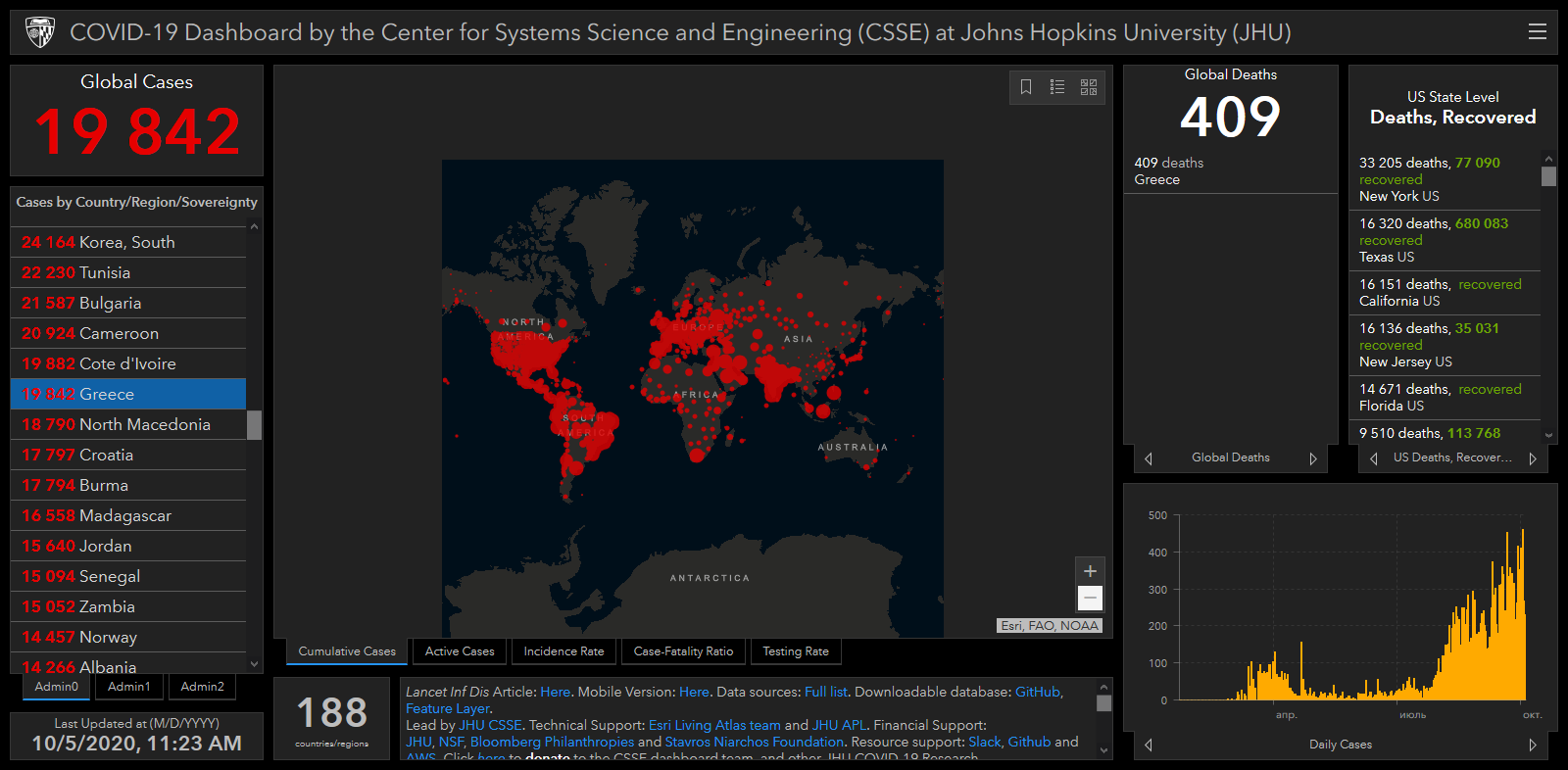Open the Lancet article Here link
1568x770 pixels.
click(x=555, y=692)
